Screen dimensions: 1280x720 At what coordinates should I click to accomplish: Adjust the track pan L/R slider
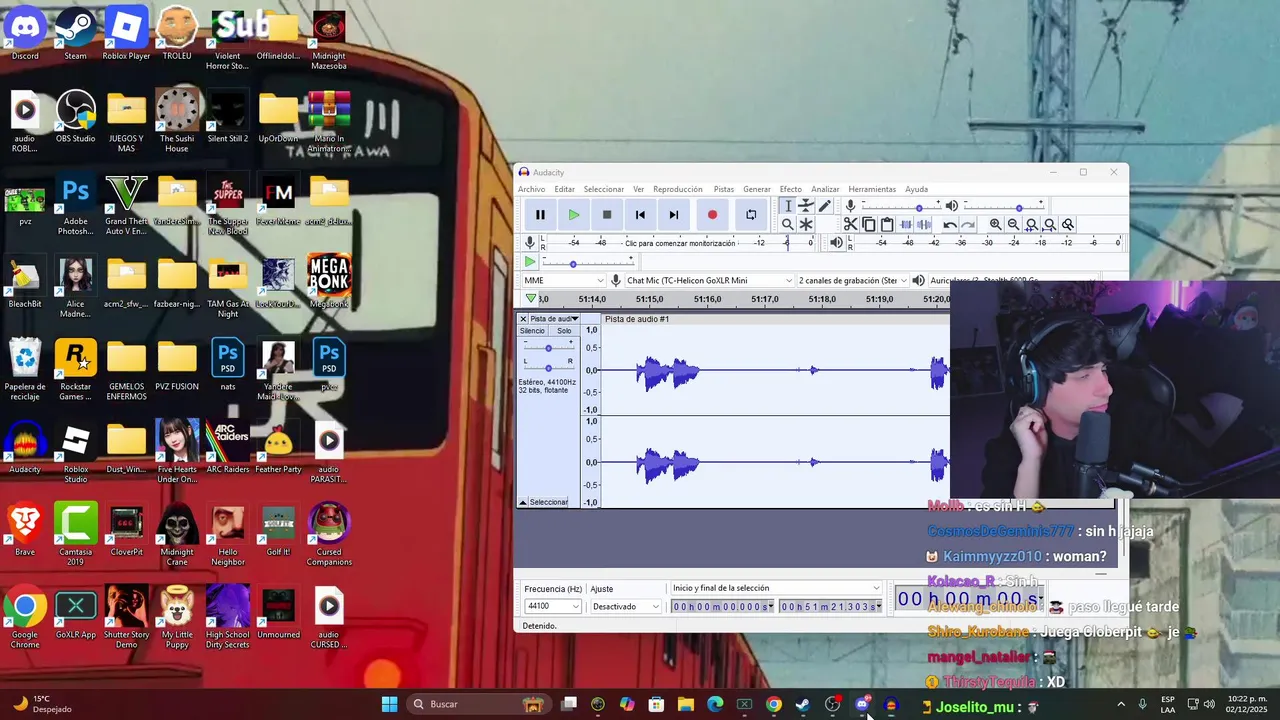[548, 367]
